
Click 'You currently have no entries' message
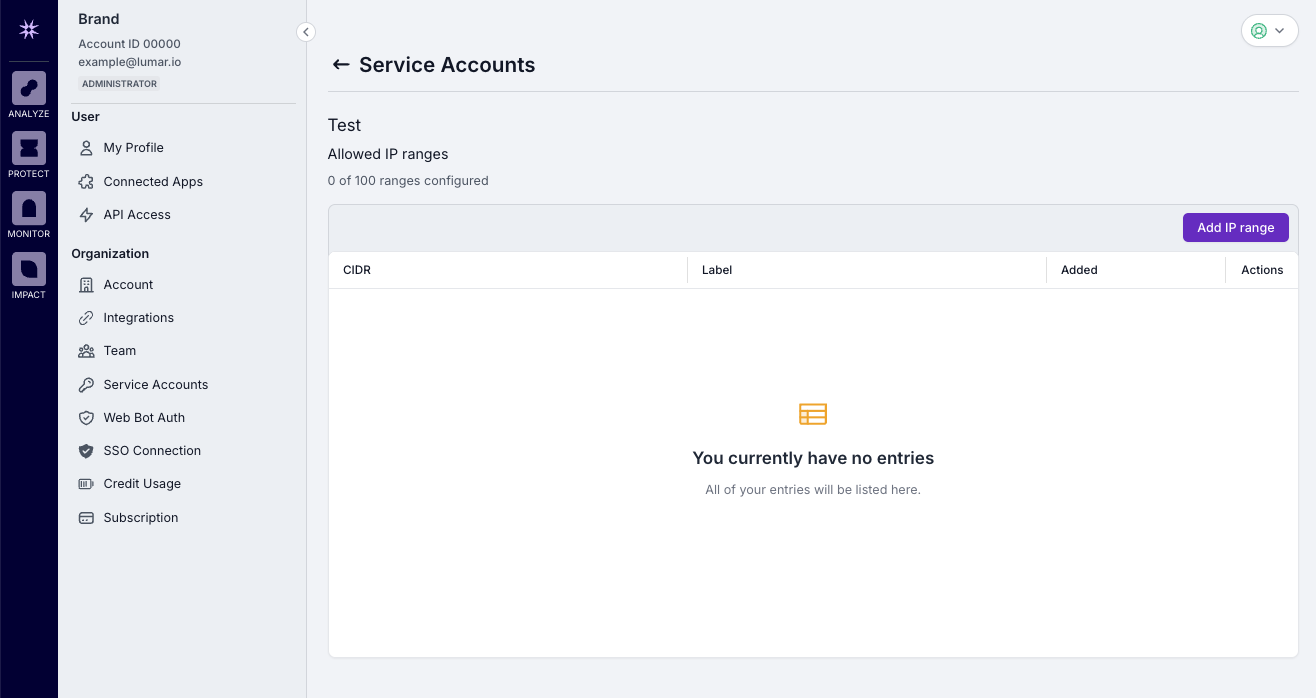point(813,458)
